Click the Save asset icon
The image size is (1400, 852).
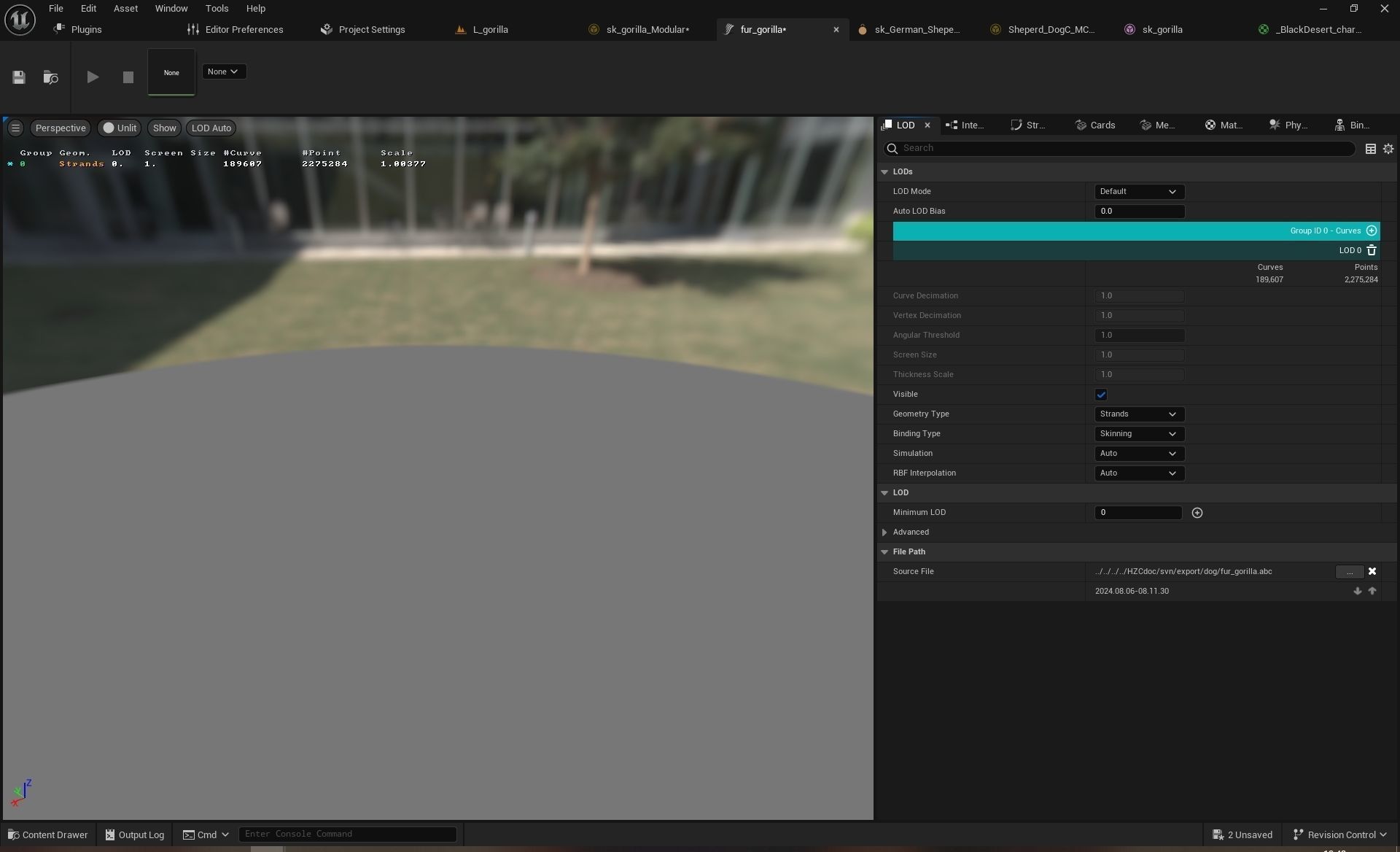coord(19,77)
